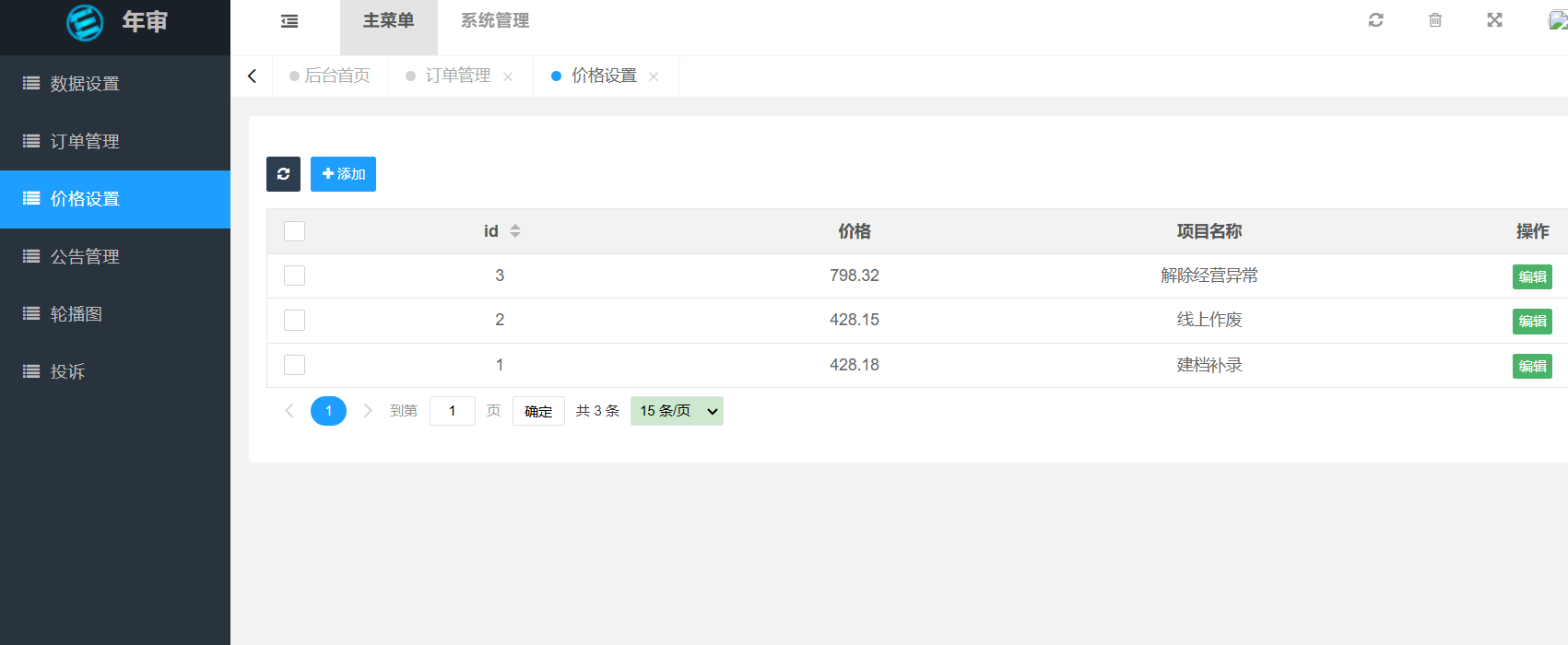Image resolution: width=1568 pixels, height=645 pixels.
Task: Collapse the sidebar with the hamburger icon
Action: click(289, 21)
